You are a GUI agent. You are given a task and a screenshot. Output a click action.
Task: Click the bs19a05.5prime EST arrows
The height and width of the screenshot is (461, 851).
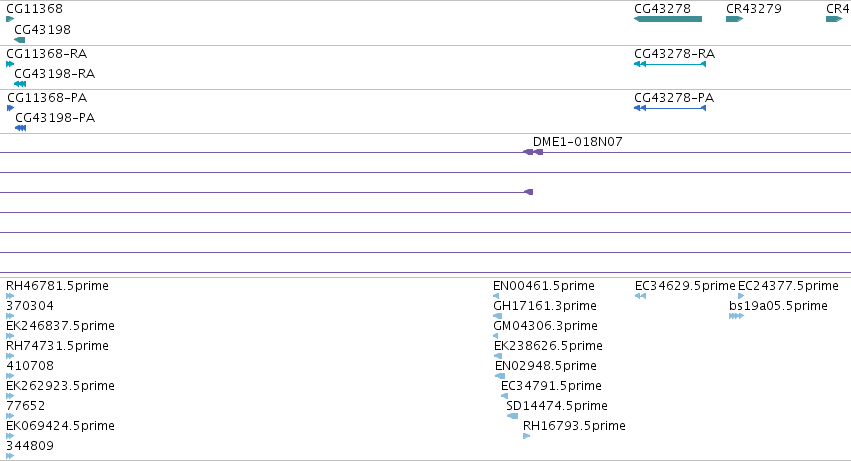pos(736,316)
